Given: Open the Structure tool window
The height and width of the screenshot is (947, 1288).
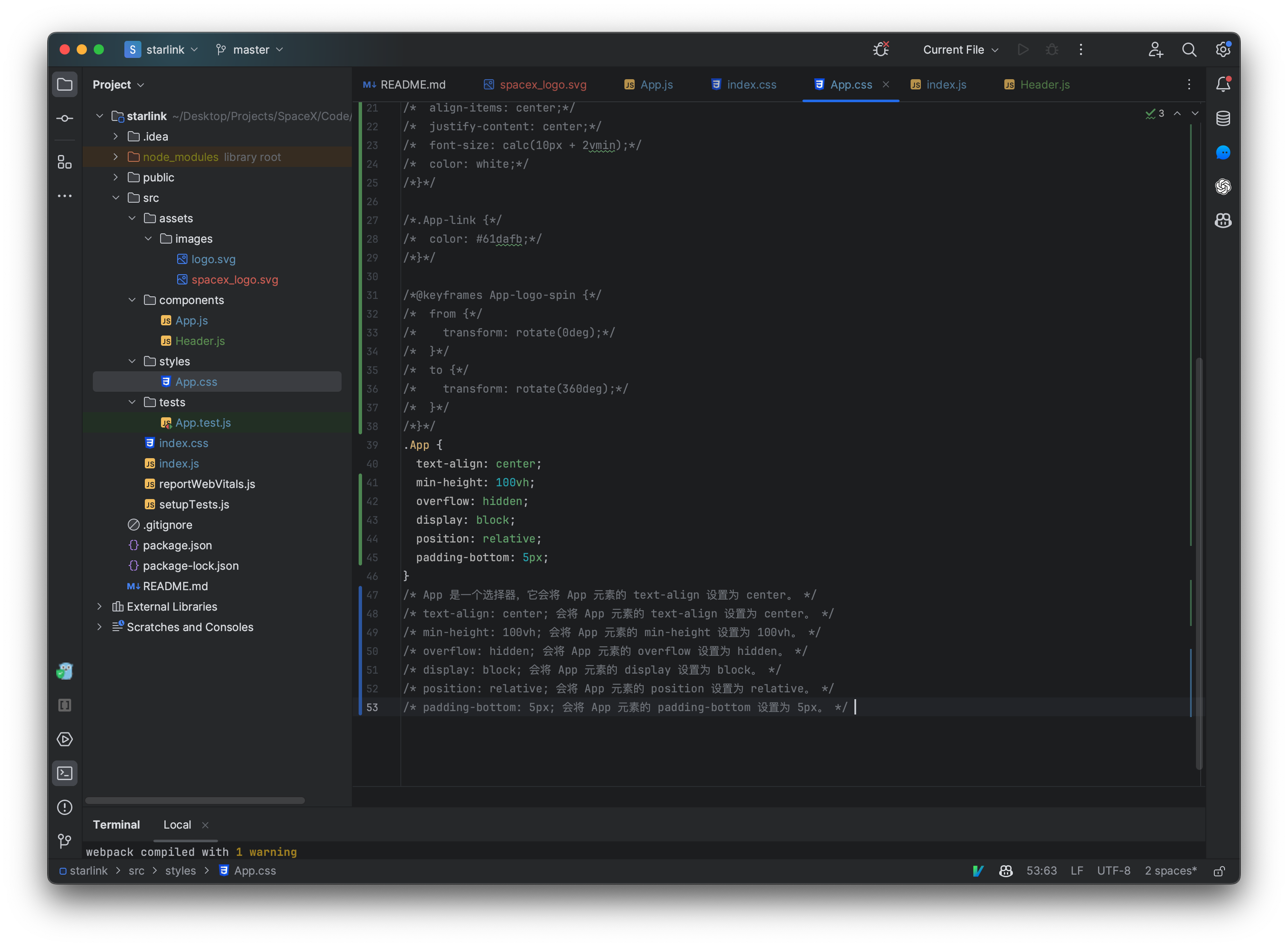Looking at the screenshot, I should [64, 162].
